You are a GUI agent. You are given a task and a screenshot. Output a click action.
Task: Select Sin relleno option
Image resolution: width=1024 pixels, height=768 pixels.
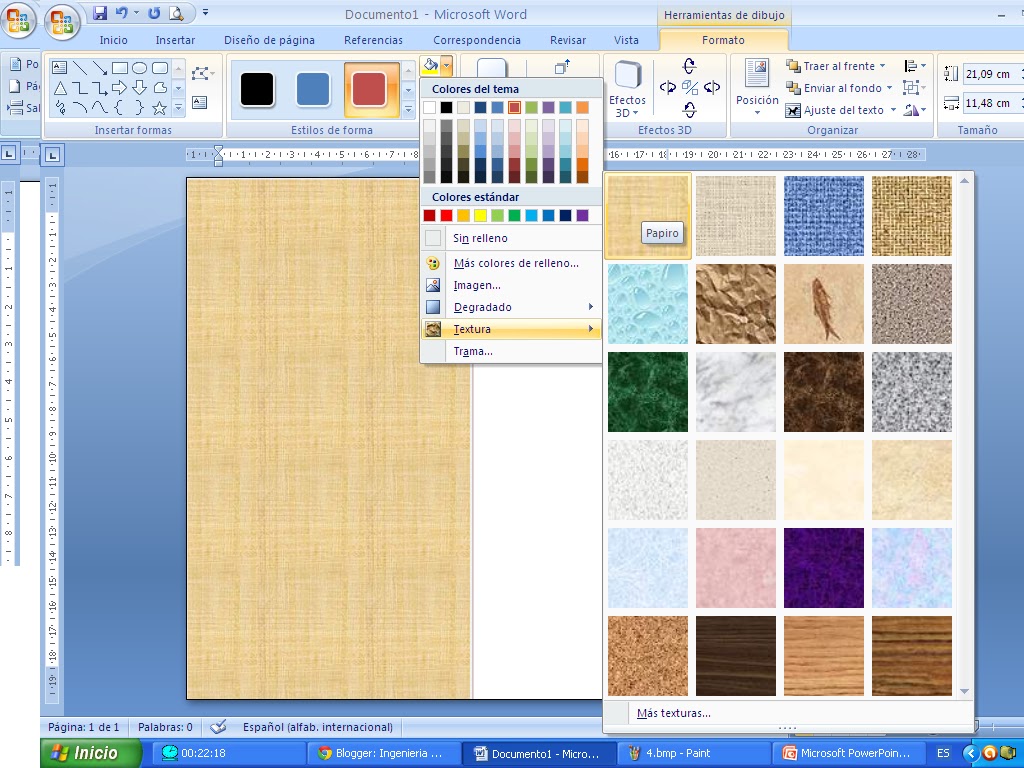click(511, 238)
